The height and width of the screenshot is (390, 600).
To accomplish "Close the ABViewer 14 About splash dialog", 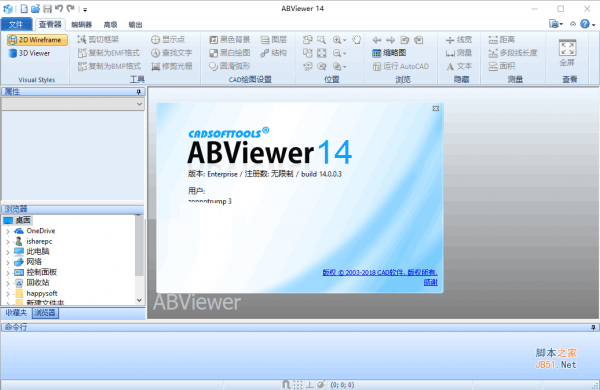I will click(435, 109).
